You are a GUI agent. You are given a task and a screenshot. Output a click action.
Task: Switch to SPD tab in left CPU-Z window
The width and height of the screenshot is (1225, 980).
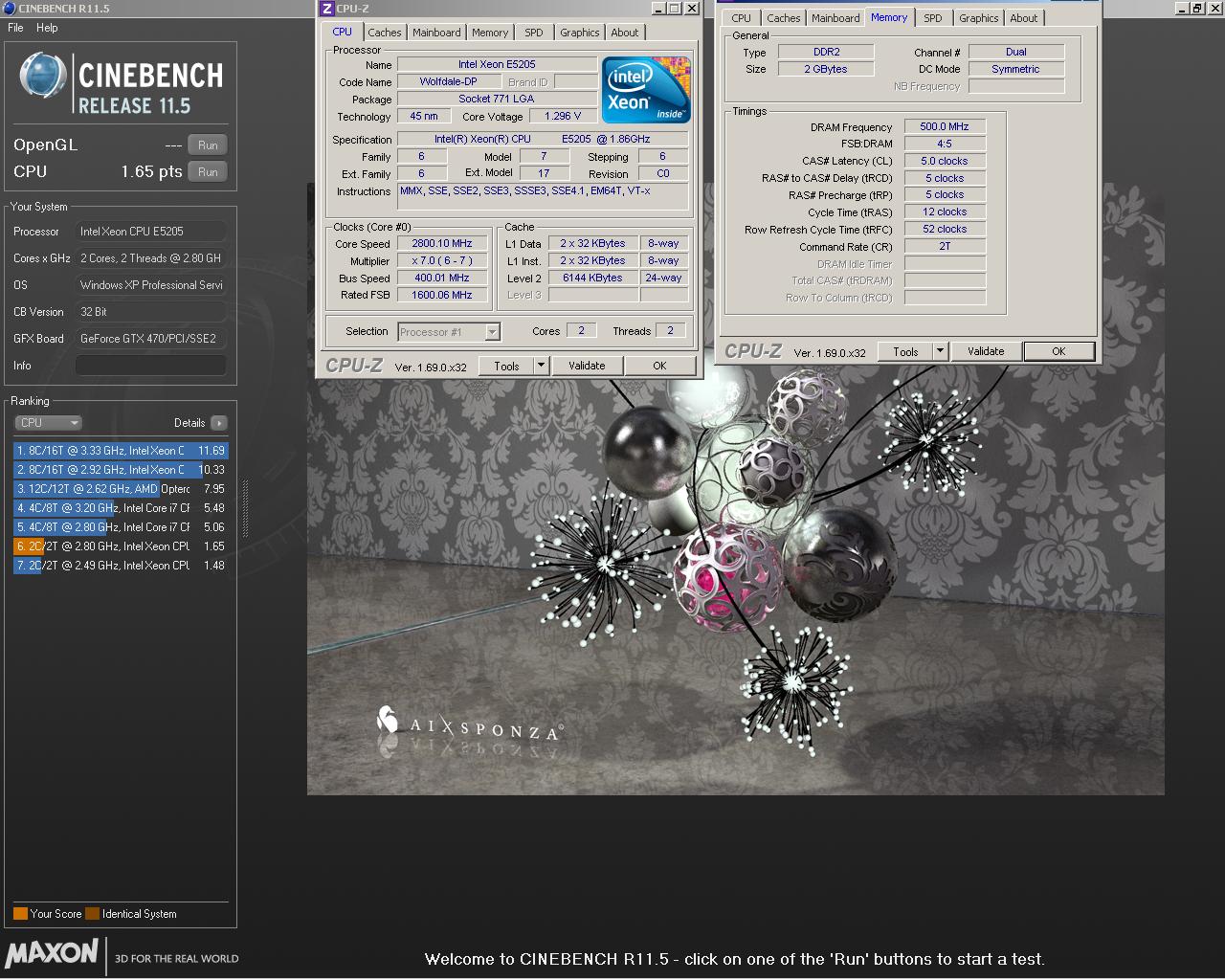[534, 33]
